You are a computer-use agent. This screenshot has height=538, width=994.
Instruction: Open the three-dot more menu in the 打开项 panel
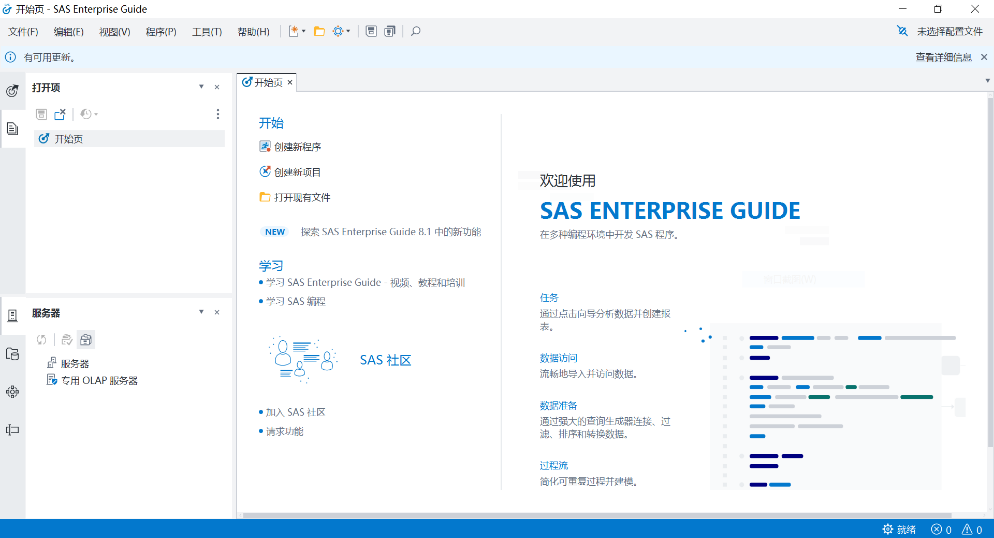pyautogui.click(x=218, y=114)
